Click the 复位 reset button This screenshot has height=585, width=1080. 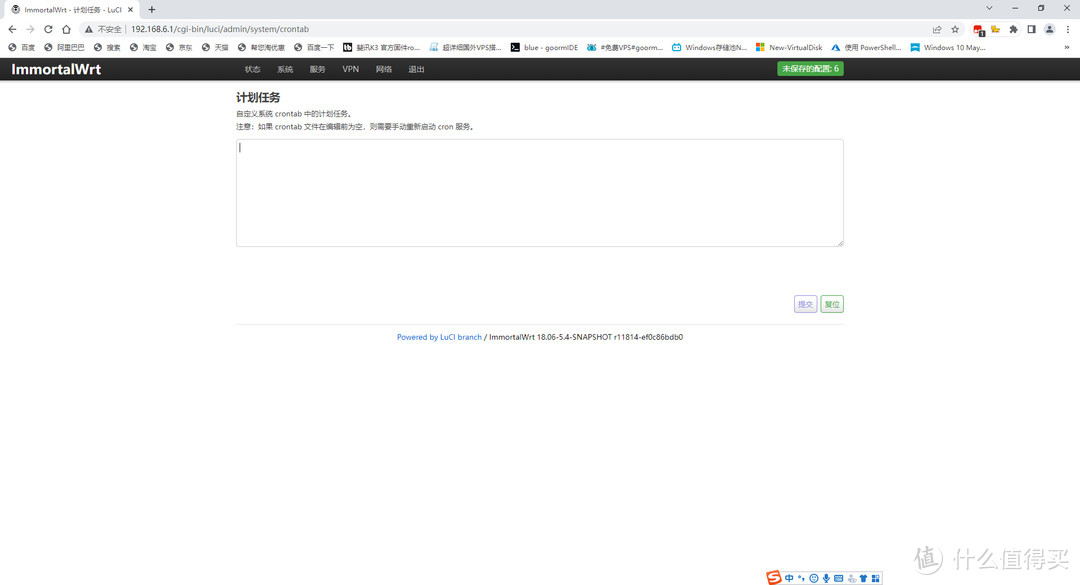(x=832, y=304)
